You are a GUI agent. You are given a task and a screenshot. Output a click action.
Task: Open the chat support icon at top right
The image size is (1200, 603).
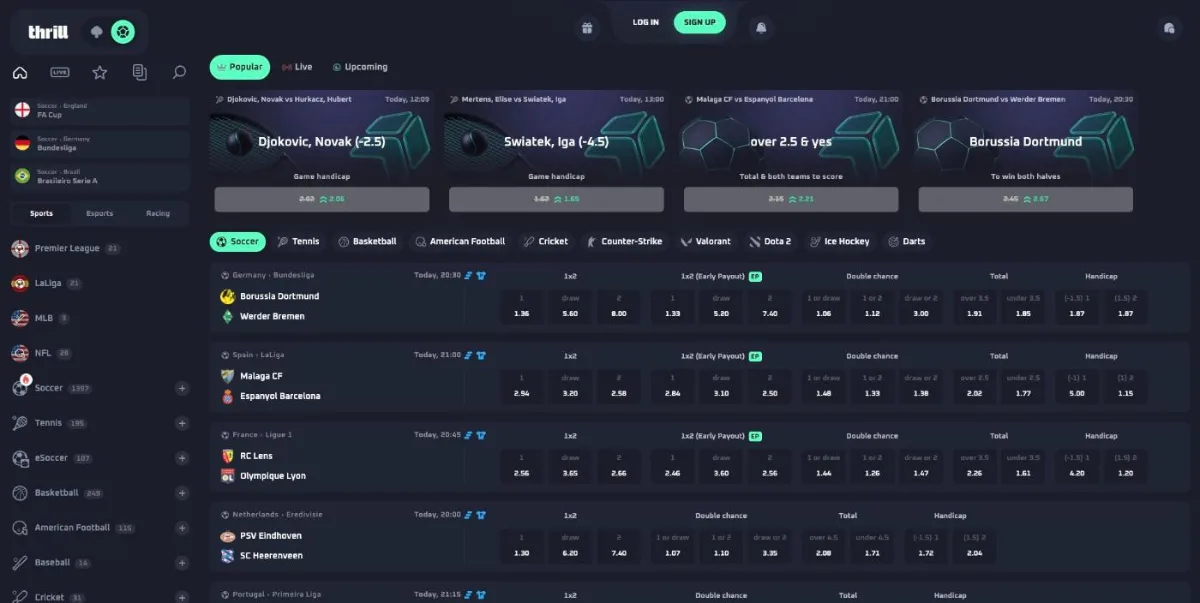click(1169, 28)
